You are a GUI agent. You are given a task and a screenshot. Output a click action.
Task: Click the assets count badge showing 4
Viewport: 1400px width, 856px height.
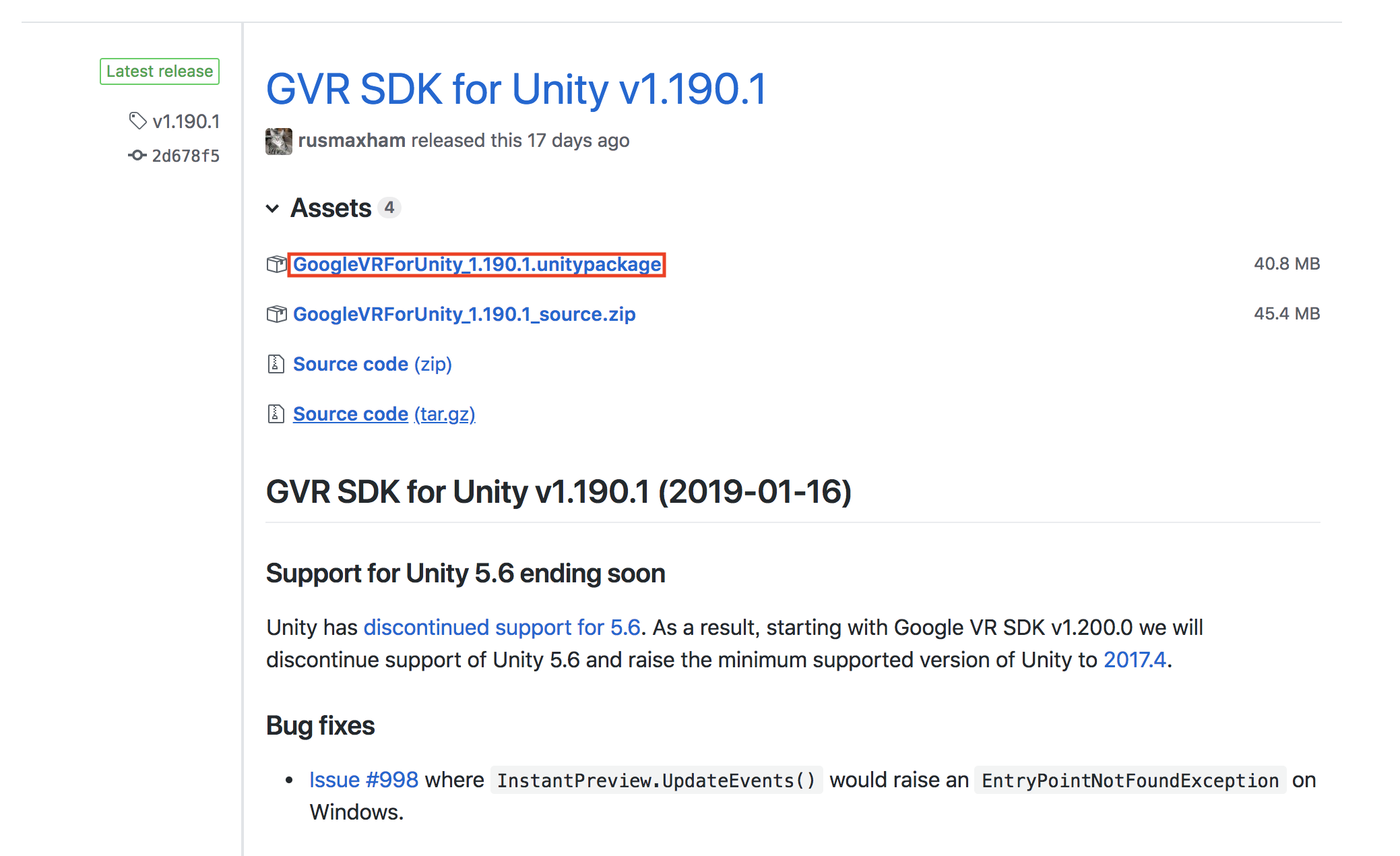coord(389,208)
